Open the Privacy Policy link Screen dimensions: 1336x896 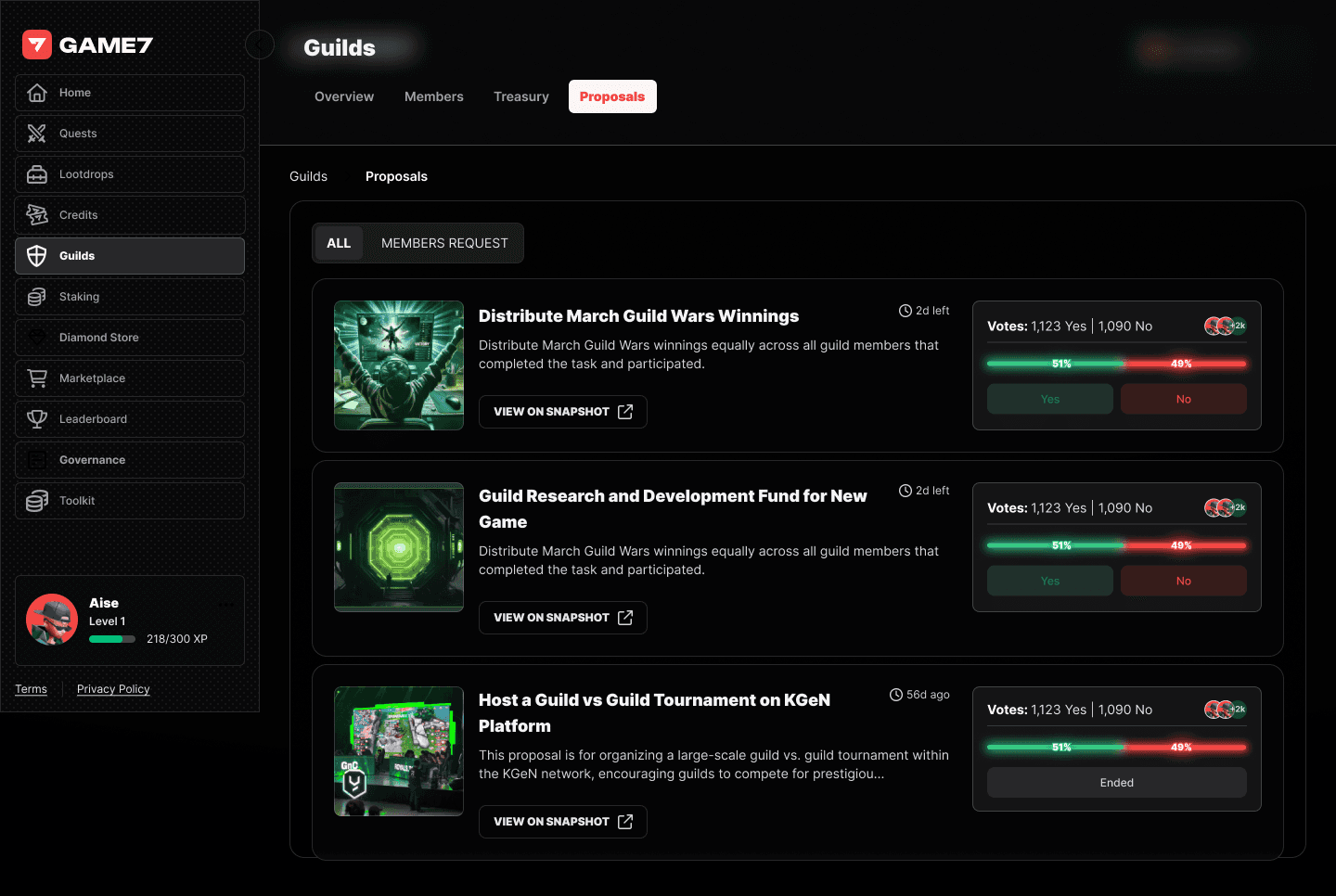pos(113,689)
